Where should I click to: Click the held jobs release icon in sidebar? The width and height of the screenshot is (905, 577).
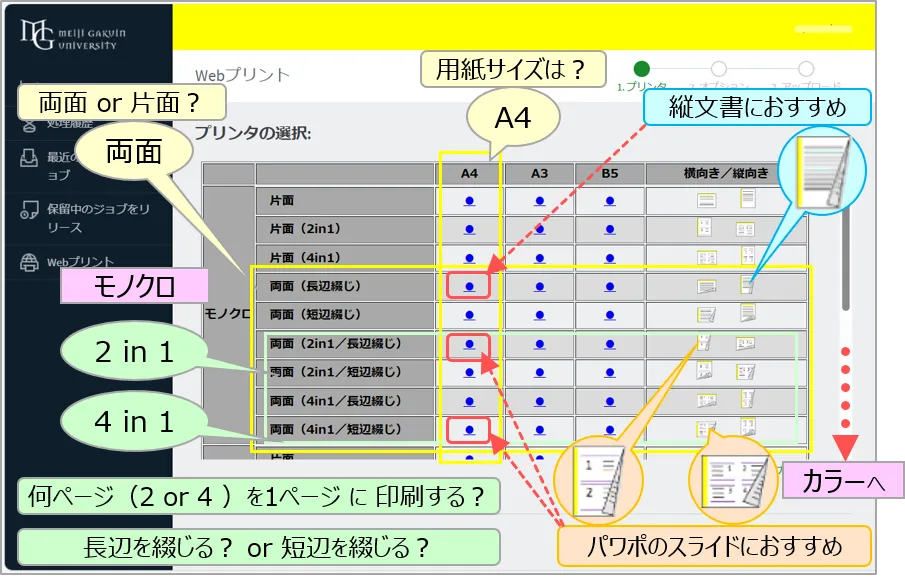pos(30,211)
